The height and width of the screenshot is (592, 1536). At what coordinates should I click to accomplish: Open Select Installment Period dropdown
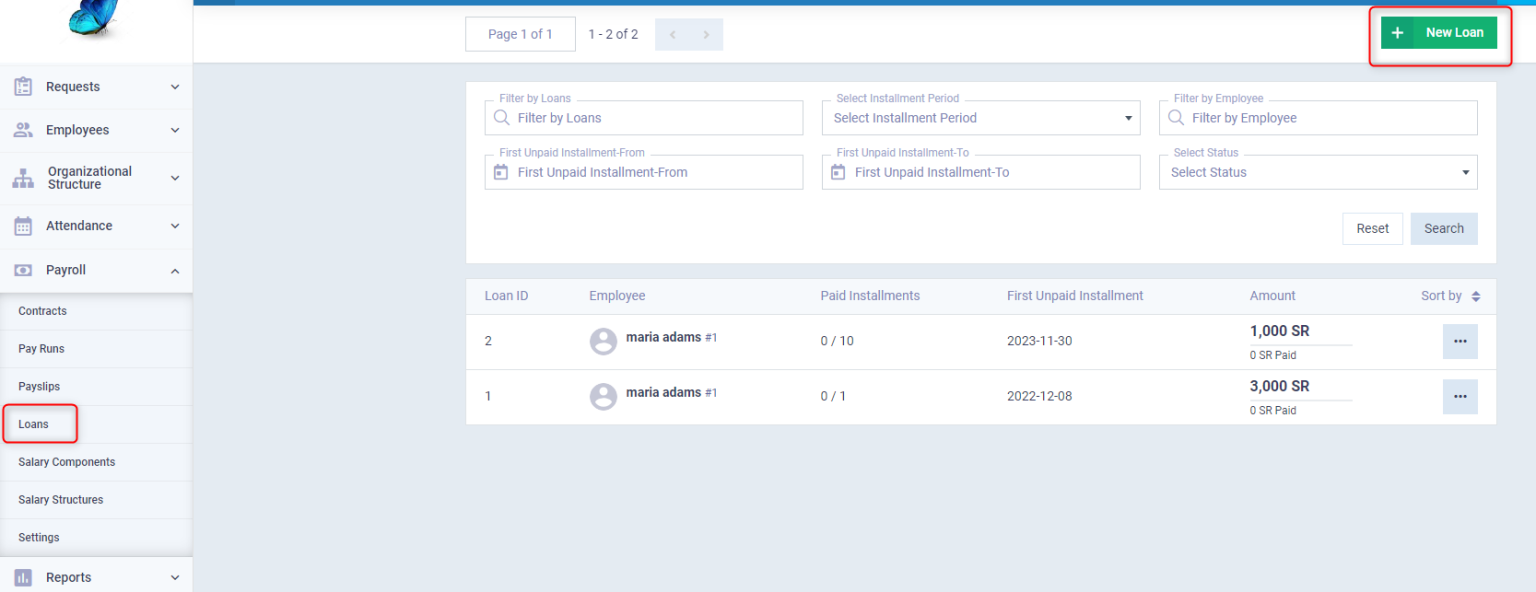point(981,117)
